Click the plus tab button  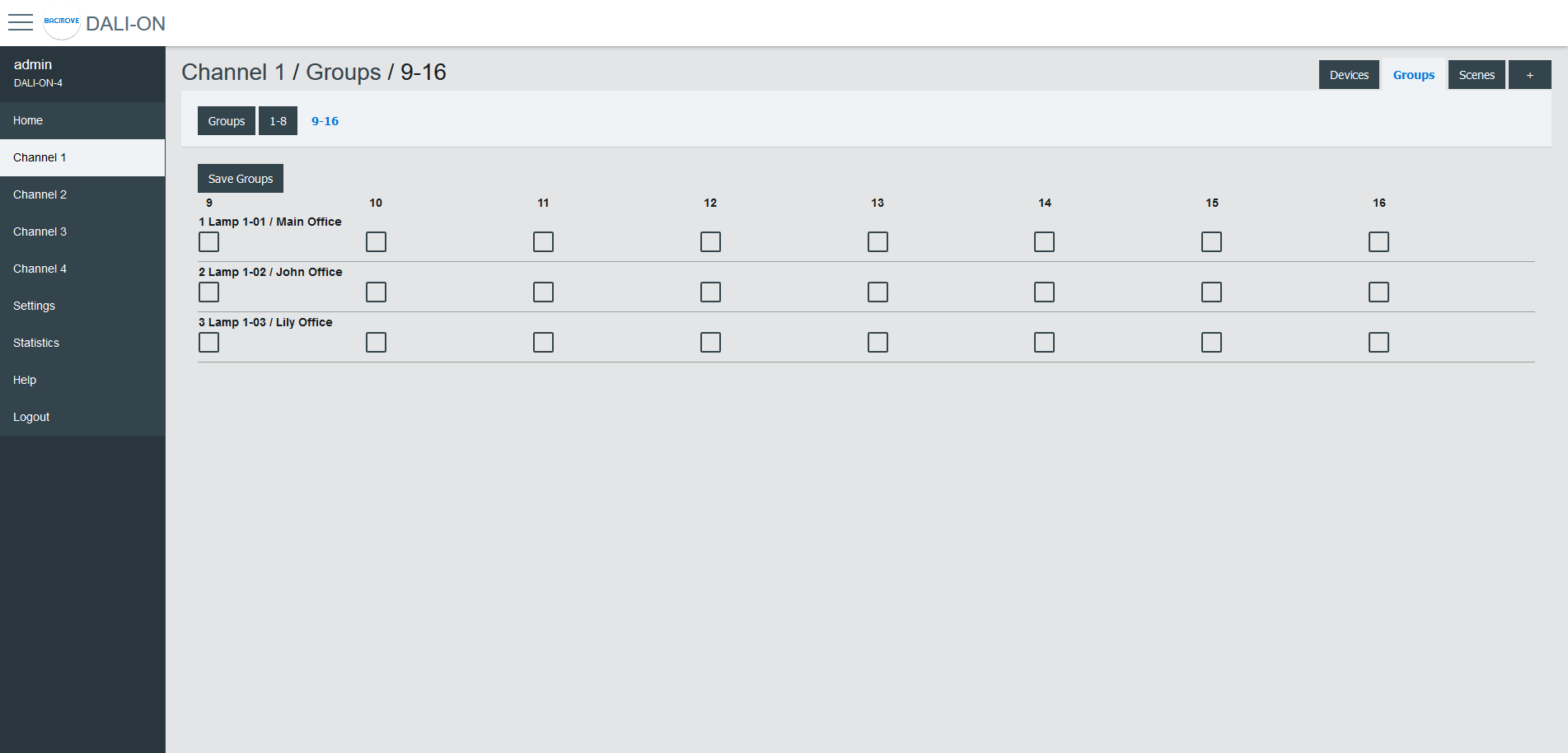(1529, 75)
